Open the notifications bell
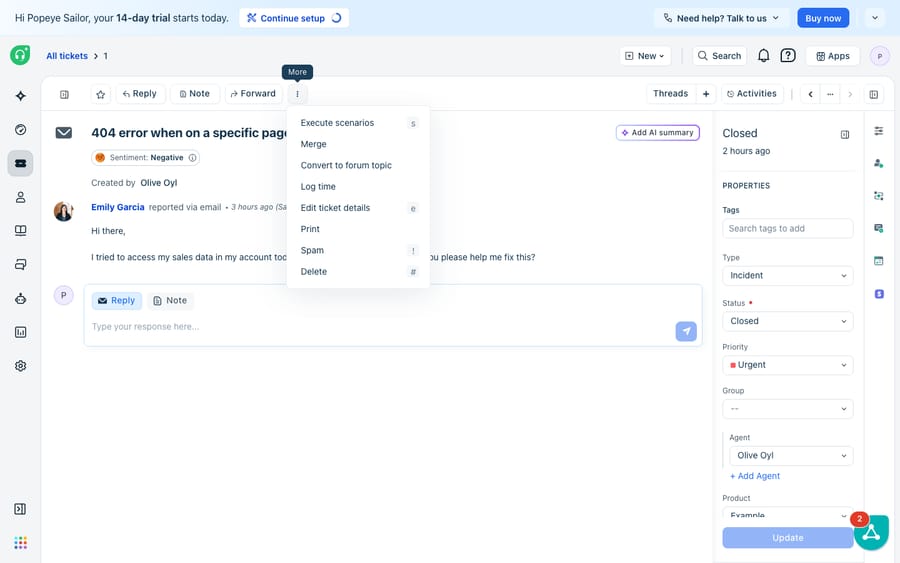The image size is (900, 563). [x=763, y=56]
